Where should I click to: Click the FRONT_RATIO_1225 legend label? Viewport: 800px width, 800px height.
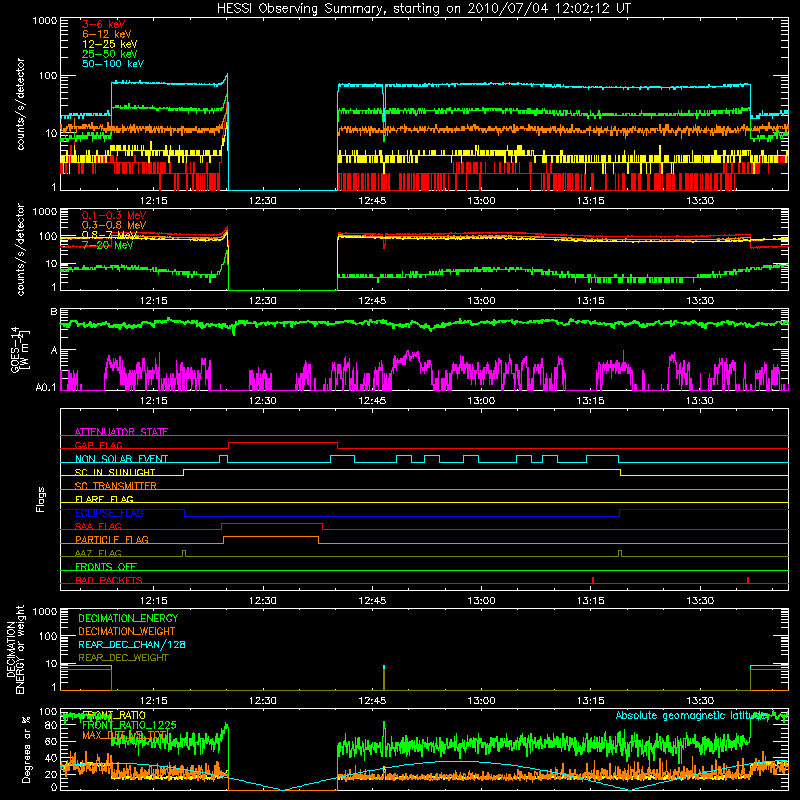[129, 725]
